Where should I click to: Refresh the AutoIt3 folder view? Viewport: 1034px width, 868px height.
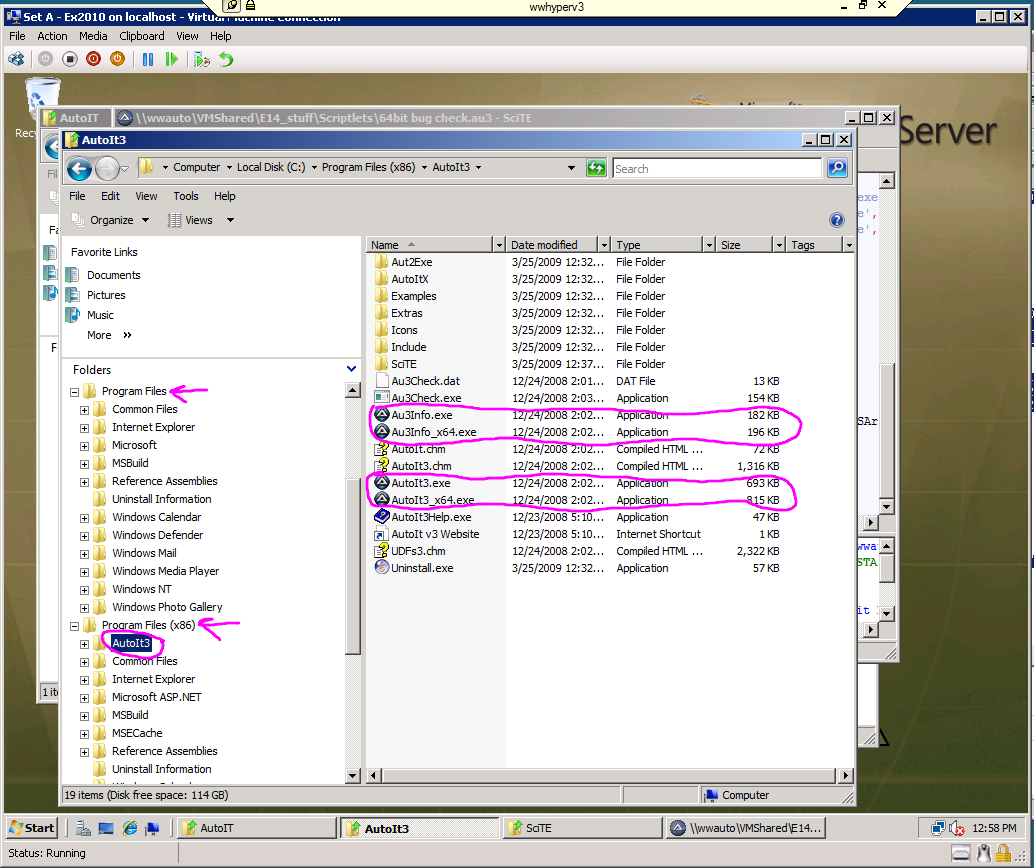596,168
